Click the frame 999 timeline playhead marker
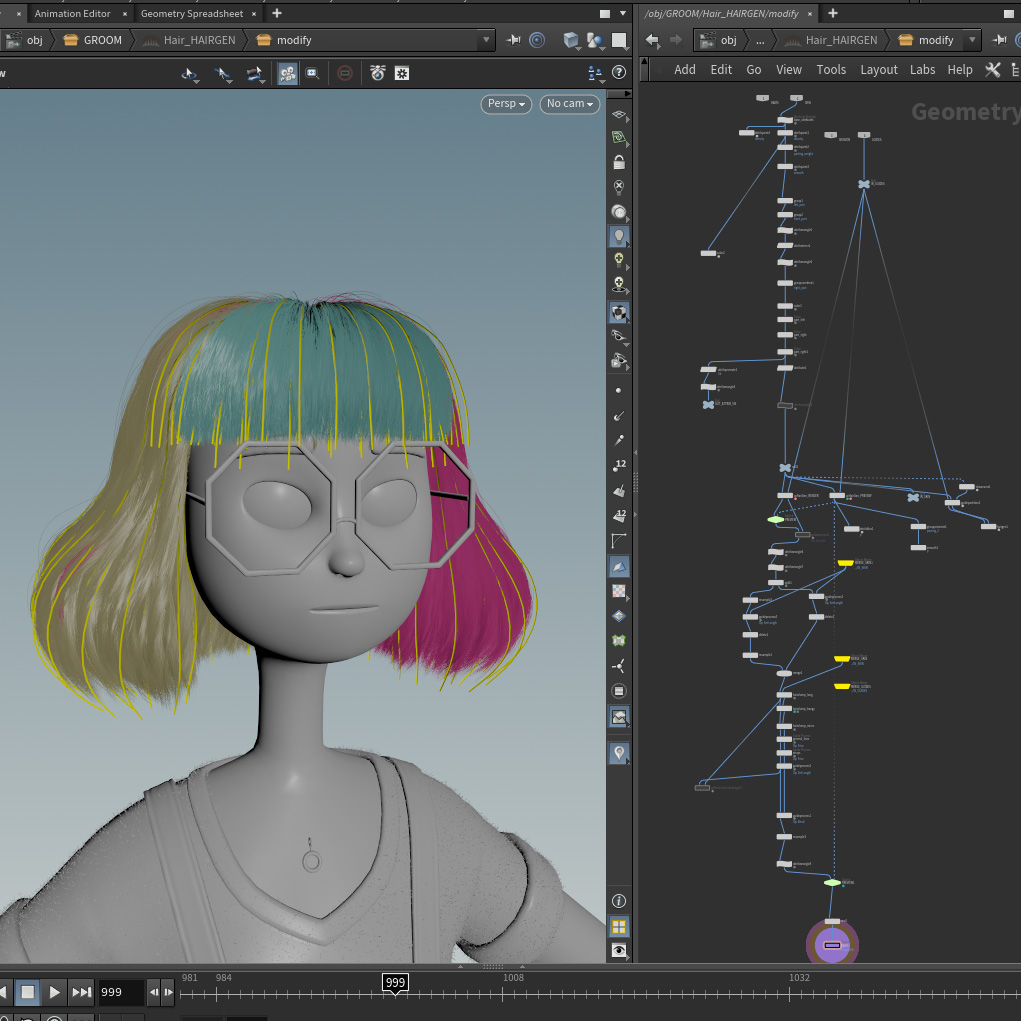This screenshot has height=1021, width=1021. (395, 983)
